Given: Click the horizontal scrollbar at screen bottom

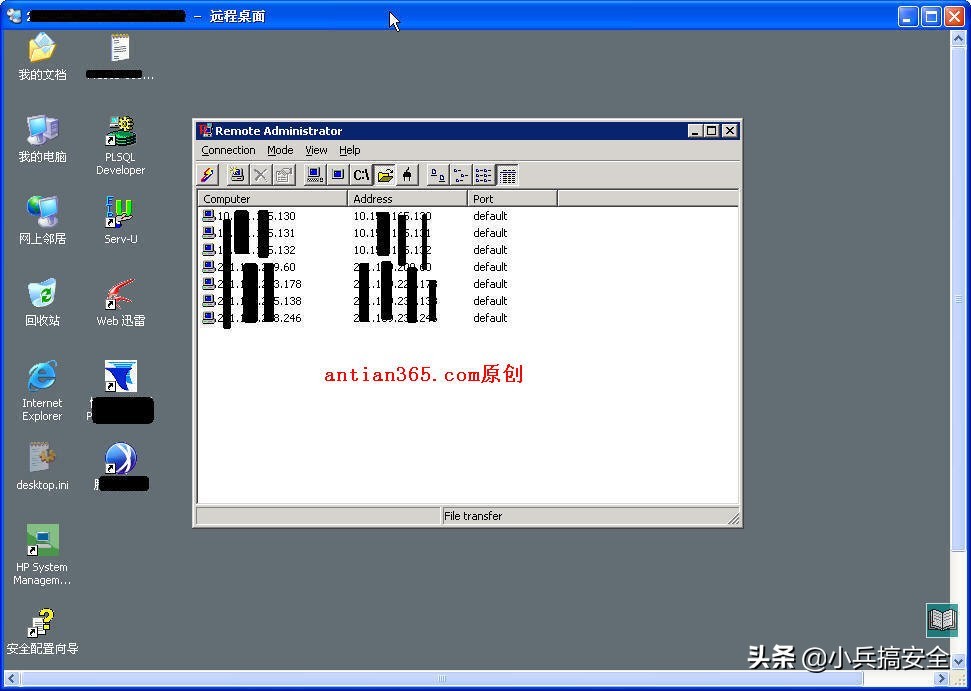Looking at the screenshot, I should pos(440,679).
